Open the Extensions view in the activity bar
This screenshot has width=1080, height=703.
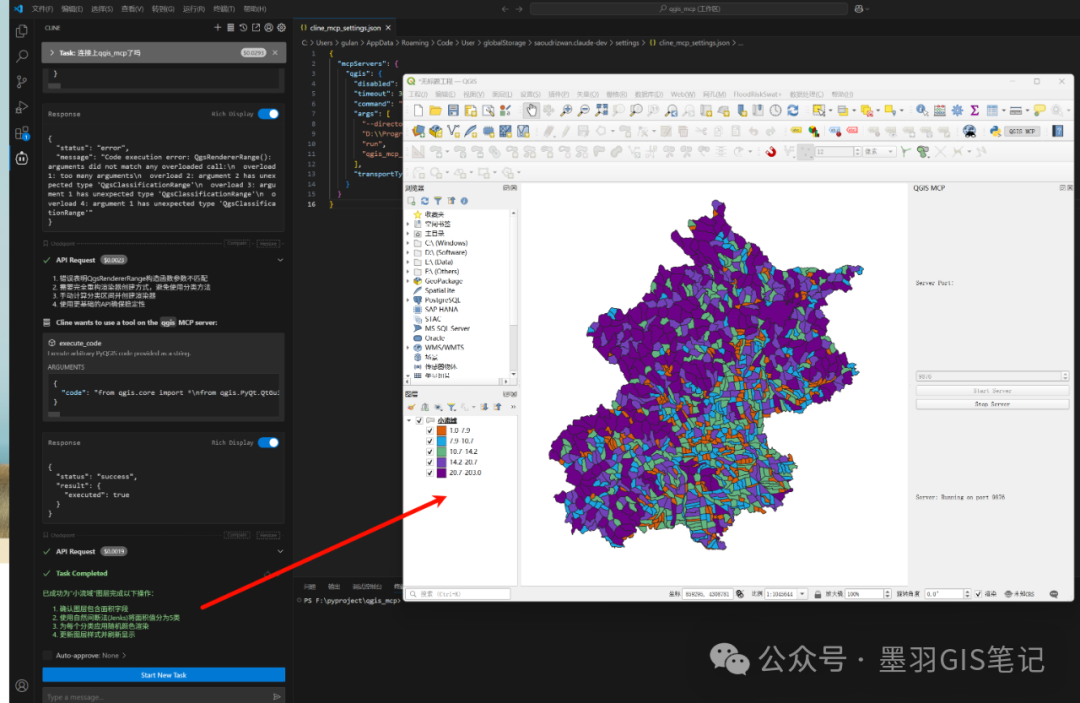[21, 133]
